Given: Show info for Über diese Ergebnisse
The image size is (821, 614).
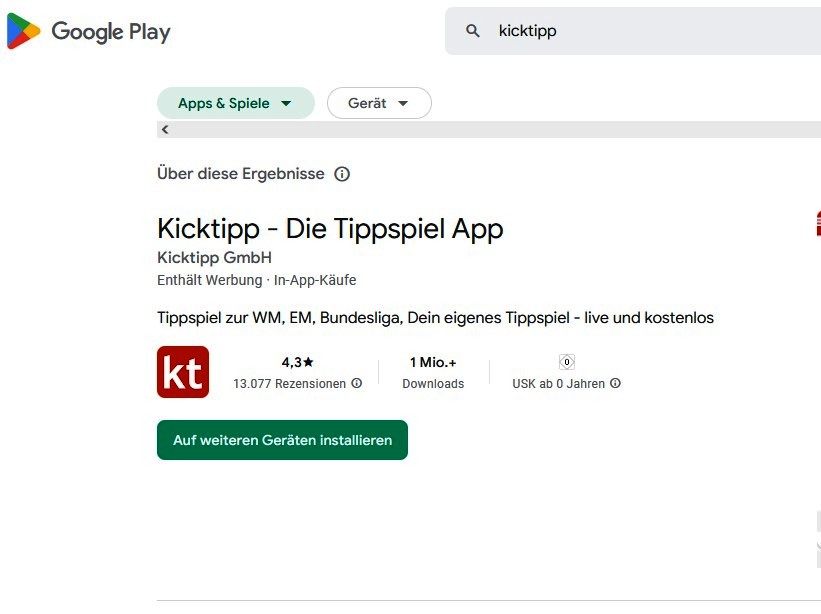Looking at the screenshot, I should (342, 174).
